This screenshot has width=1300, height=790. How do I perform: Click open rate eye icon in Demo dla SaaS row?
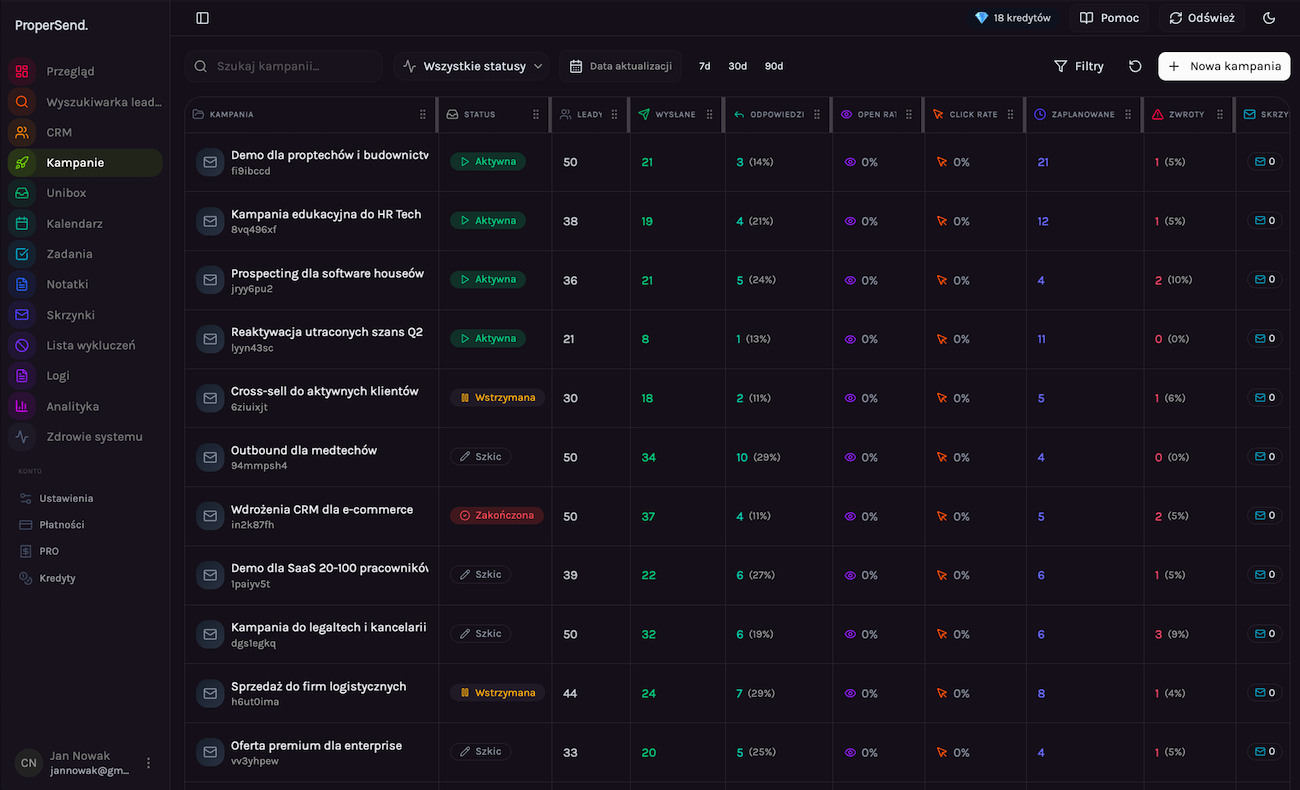851,575
